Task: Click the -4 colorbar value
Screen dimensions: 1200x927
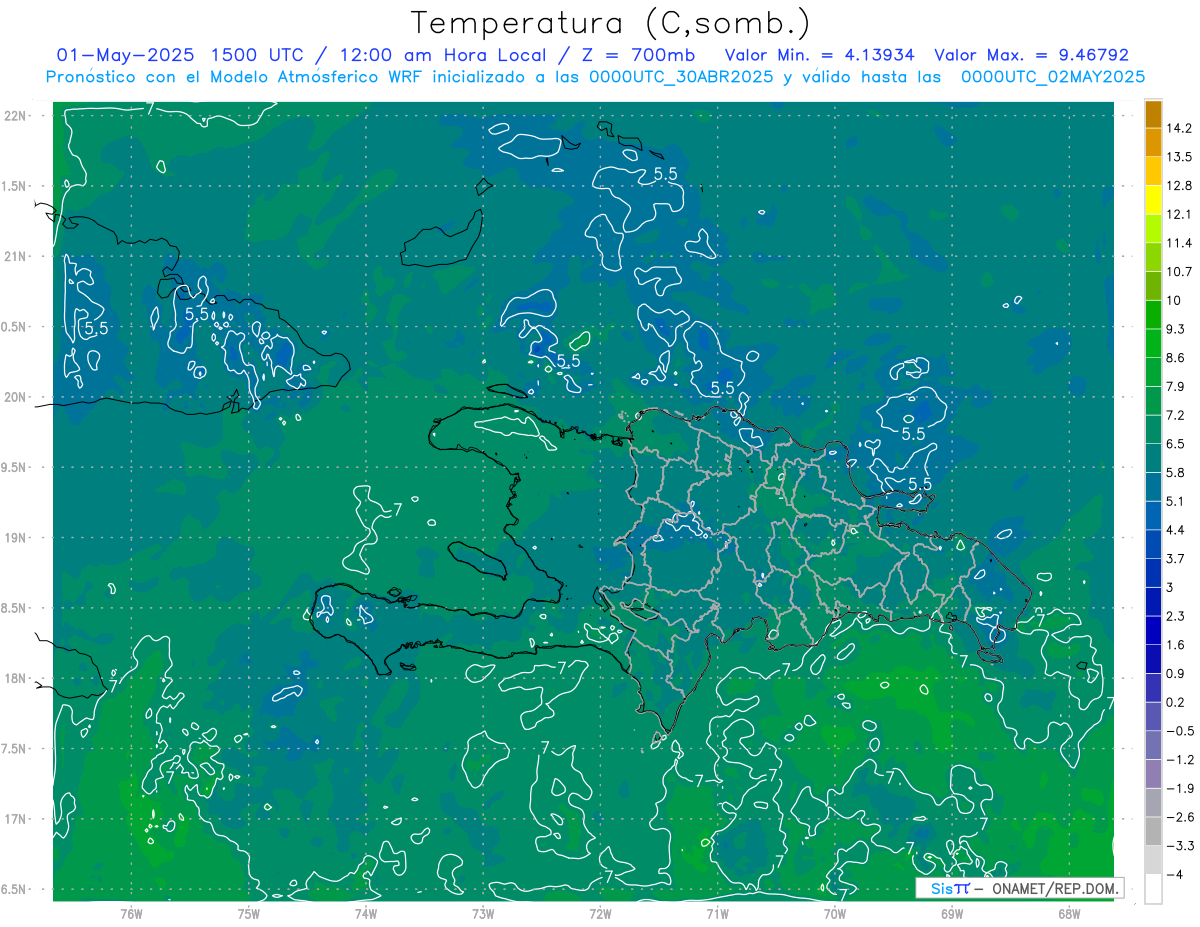Action: (1175, 874)
